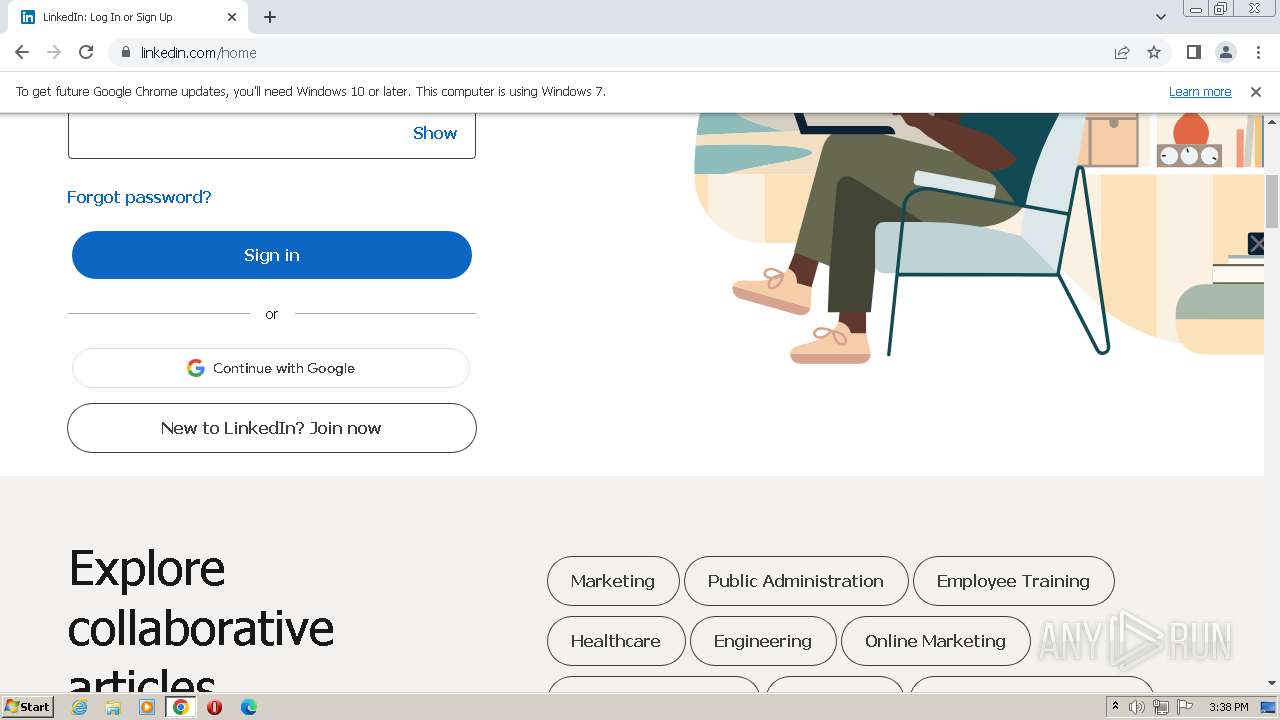Click Show desktop button
This screenshot has height=720, width=1280.
1269,707
